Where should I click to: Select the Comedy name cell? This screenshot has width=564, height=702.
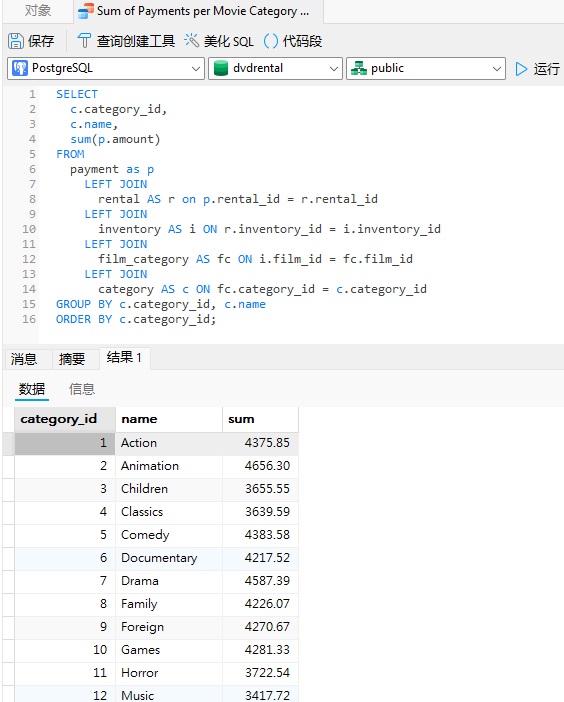169,535
